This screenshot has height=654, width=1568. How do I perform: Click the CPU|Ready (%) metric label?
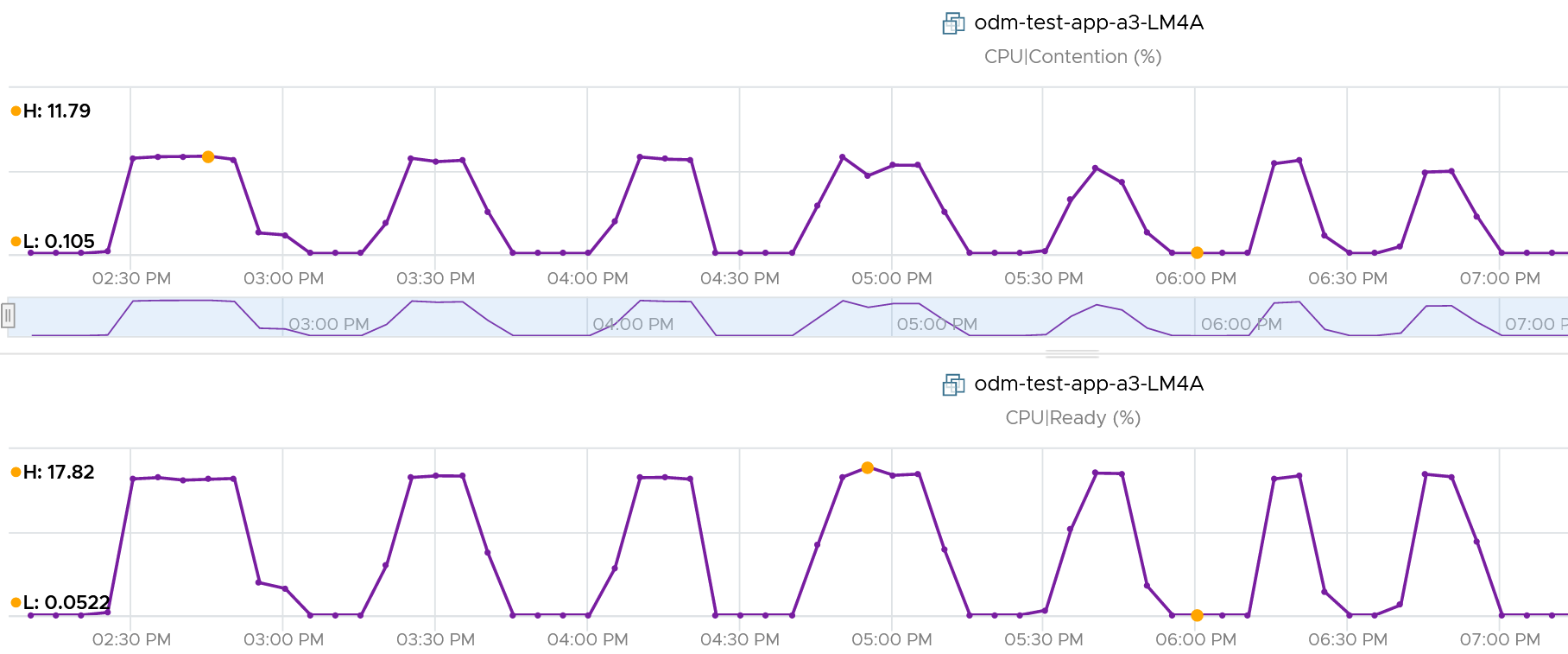pos(1073,418)
